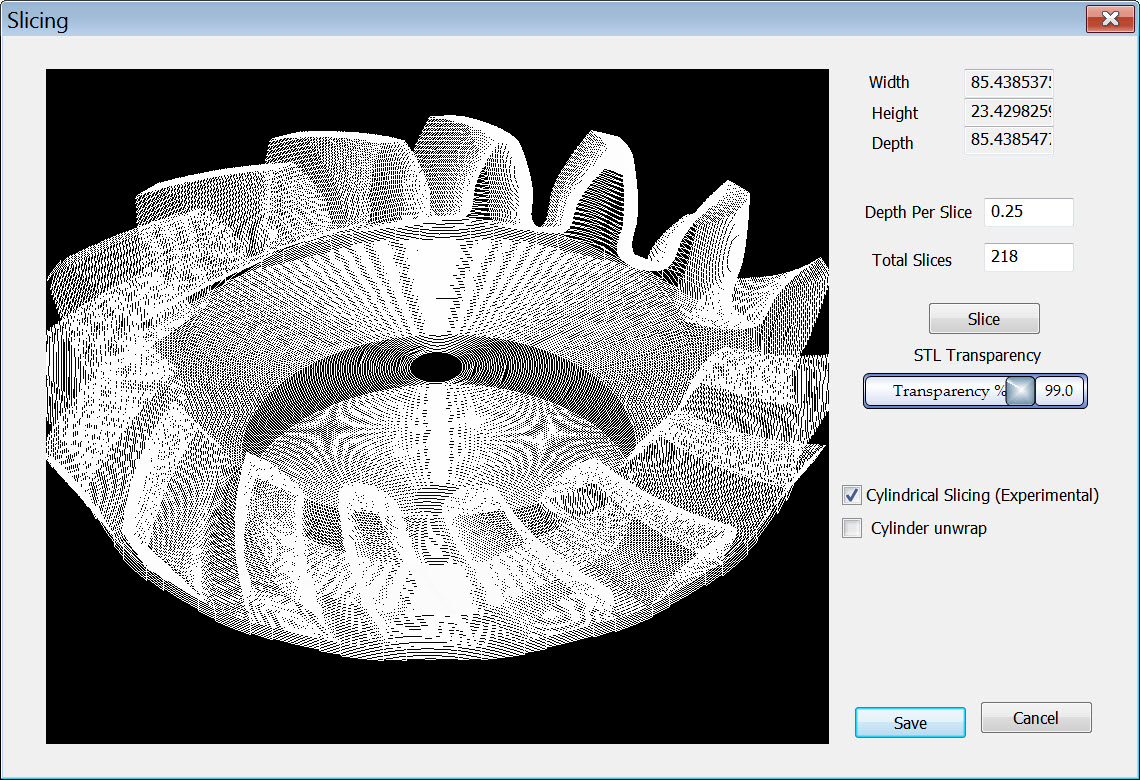1140x780 pixels.
Task: Click the STL Transparency label
Action: point(977,355)
